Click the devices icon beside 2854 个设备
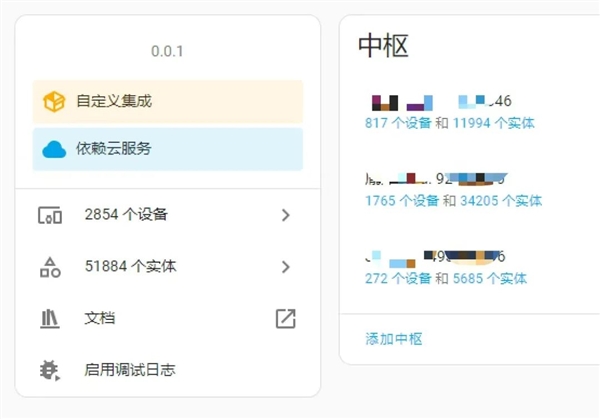Screen dimensions: 600x419 [50, 215]
